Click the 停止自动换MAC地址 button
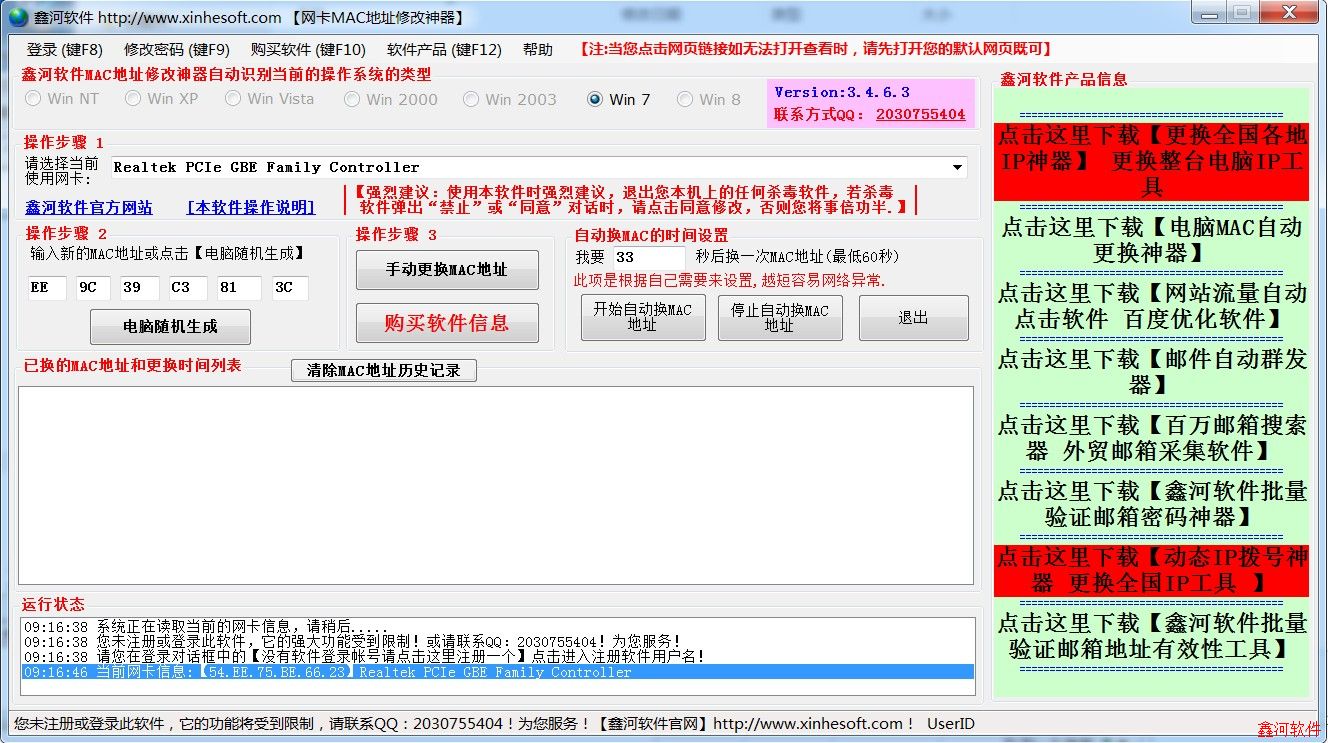The height and width of the screenshot is (743, 1328). (780, 317)
